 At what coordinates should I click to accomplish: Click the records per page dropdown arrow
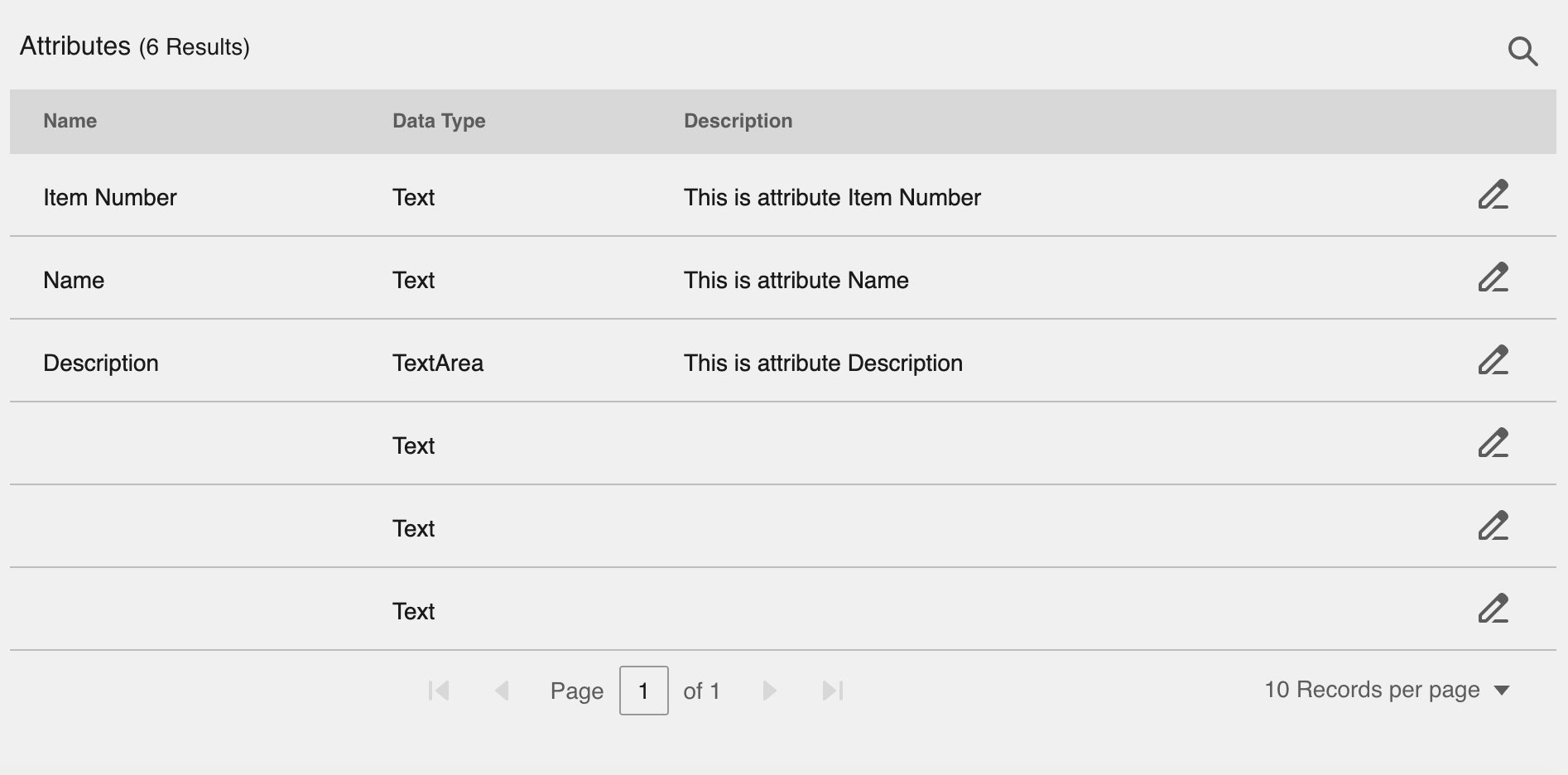coord(1502,691)
